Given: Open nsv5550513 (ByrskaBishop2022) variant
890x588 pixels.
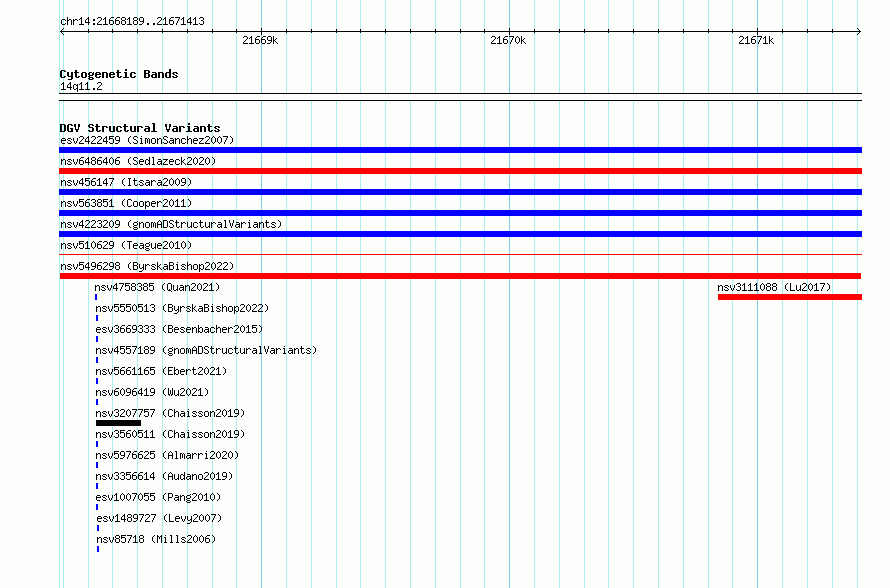Looking at the screenshot, I should [x=182, y=308].
